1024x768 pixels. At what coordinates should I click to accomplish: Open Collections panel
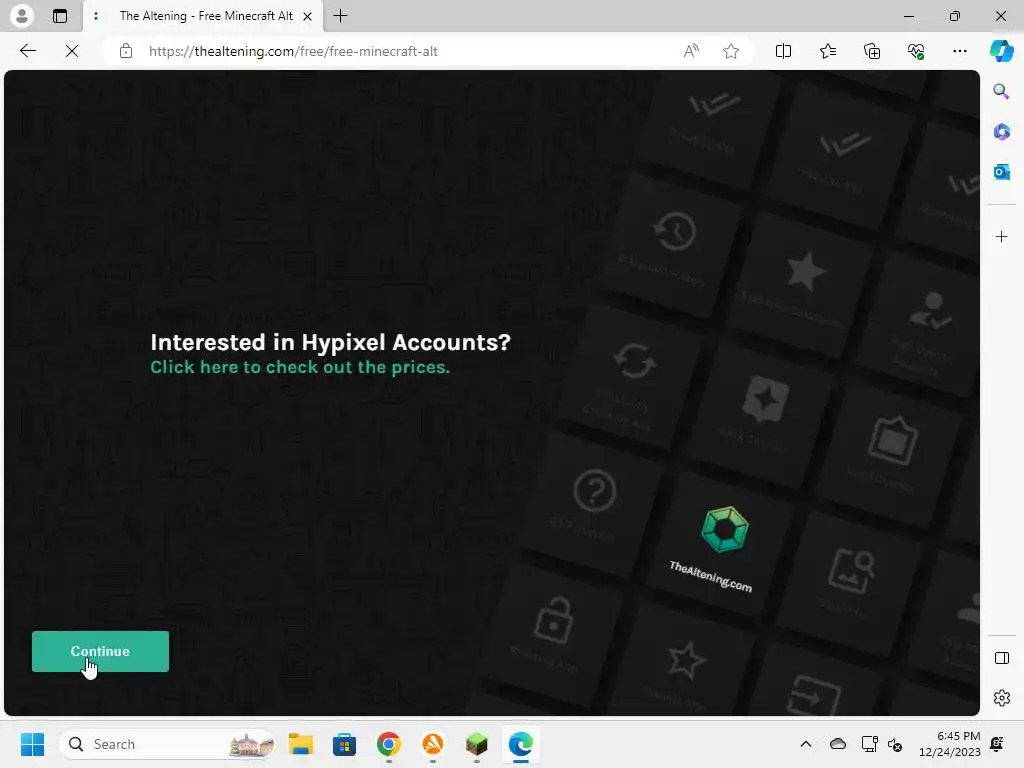coord(872,51)
